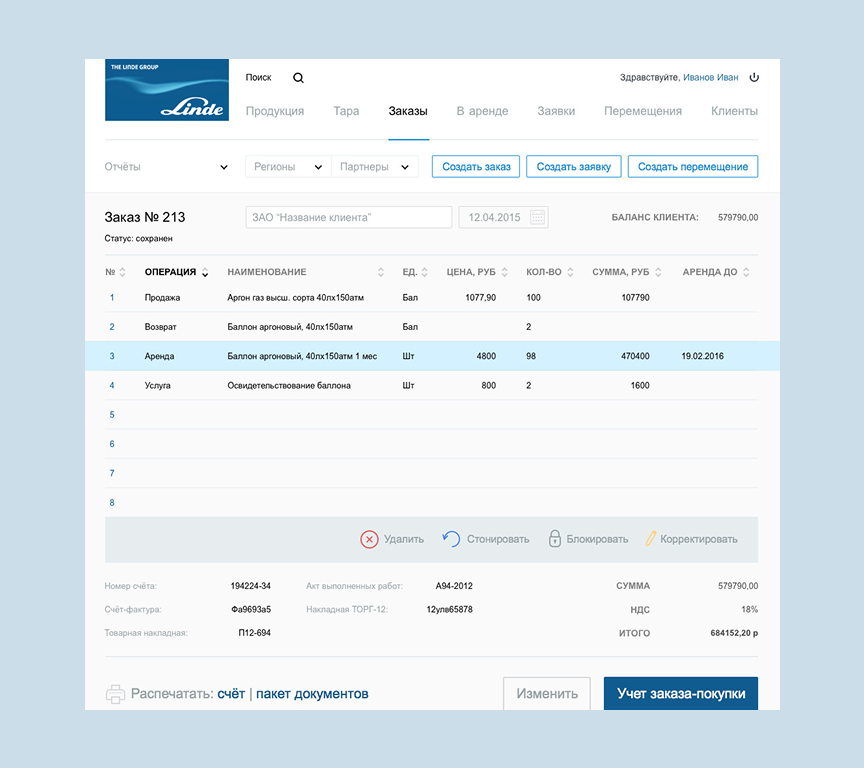Click the Корректировать pencil icon
Screen dimensions: 864x768
(x=650, y=539)
